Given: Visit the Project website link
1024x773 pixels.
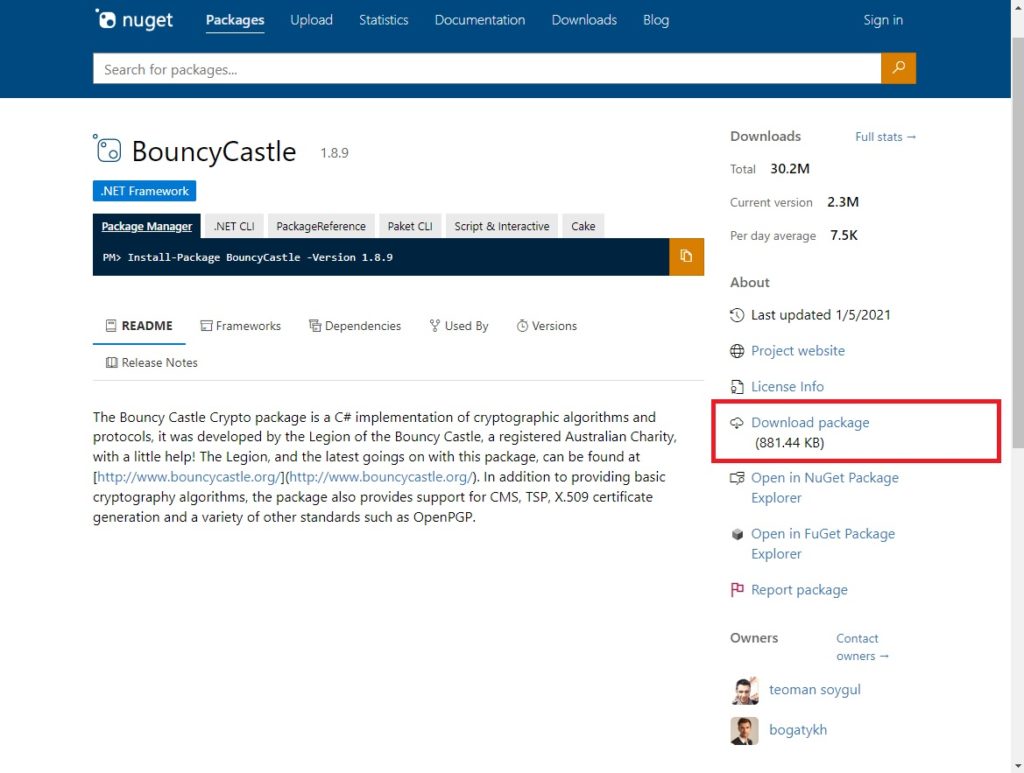Looking at the screenshot, I should (x=797, y=351).
